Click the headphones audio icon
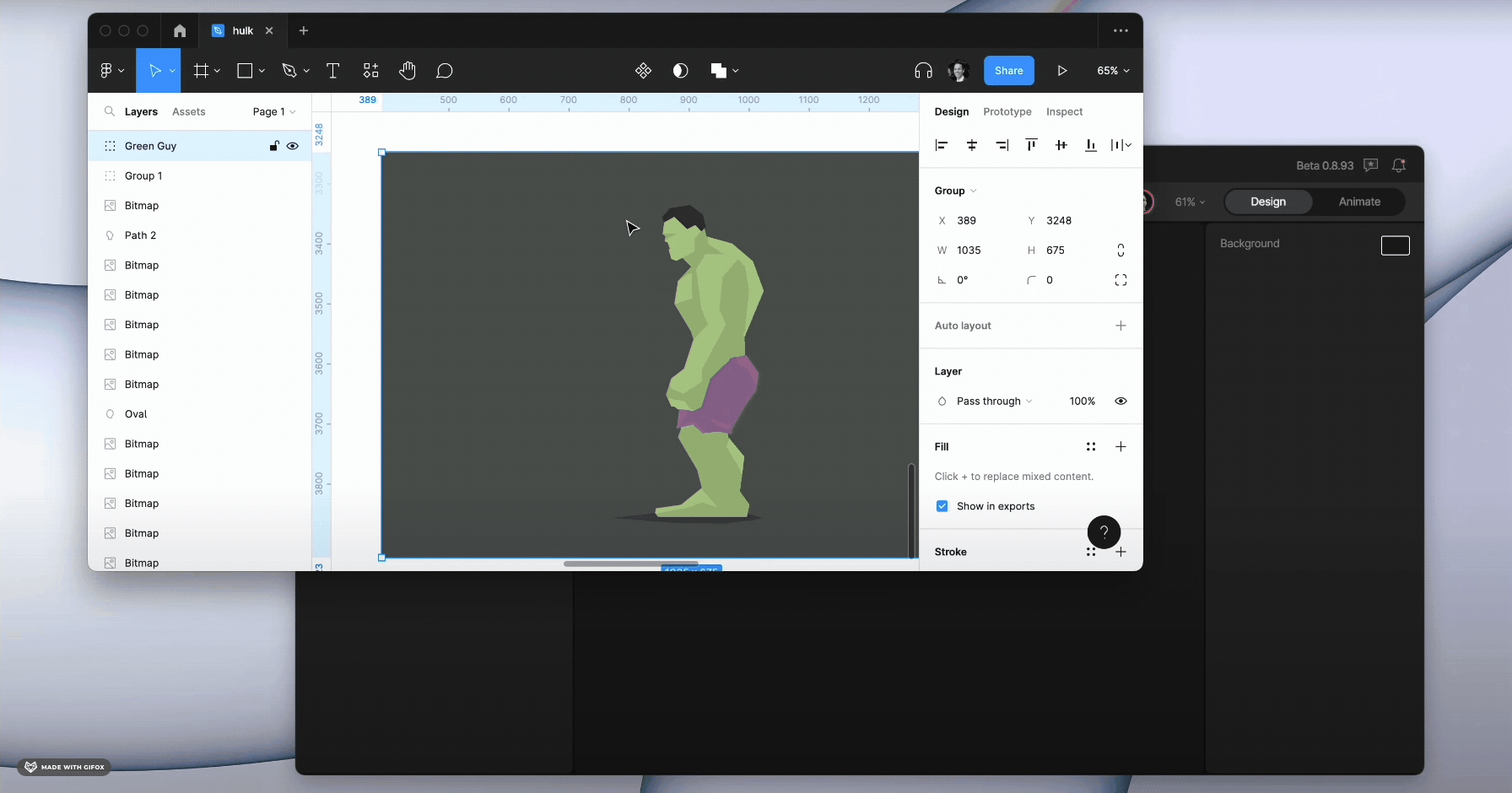1512x793 pixels. 923,71
